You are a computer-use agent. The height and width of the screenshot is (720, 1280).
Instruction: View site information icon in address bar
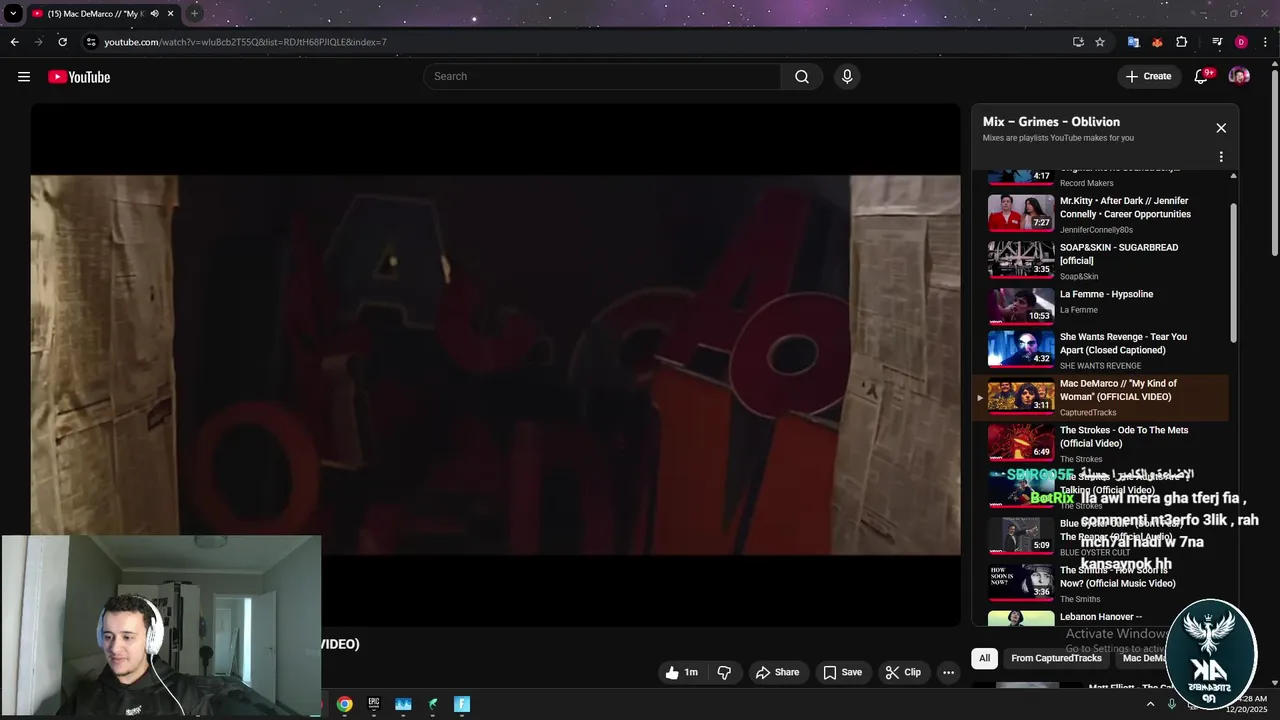coord(91,42)
